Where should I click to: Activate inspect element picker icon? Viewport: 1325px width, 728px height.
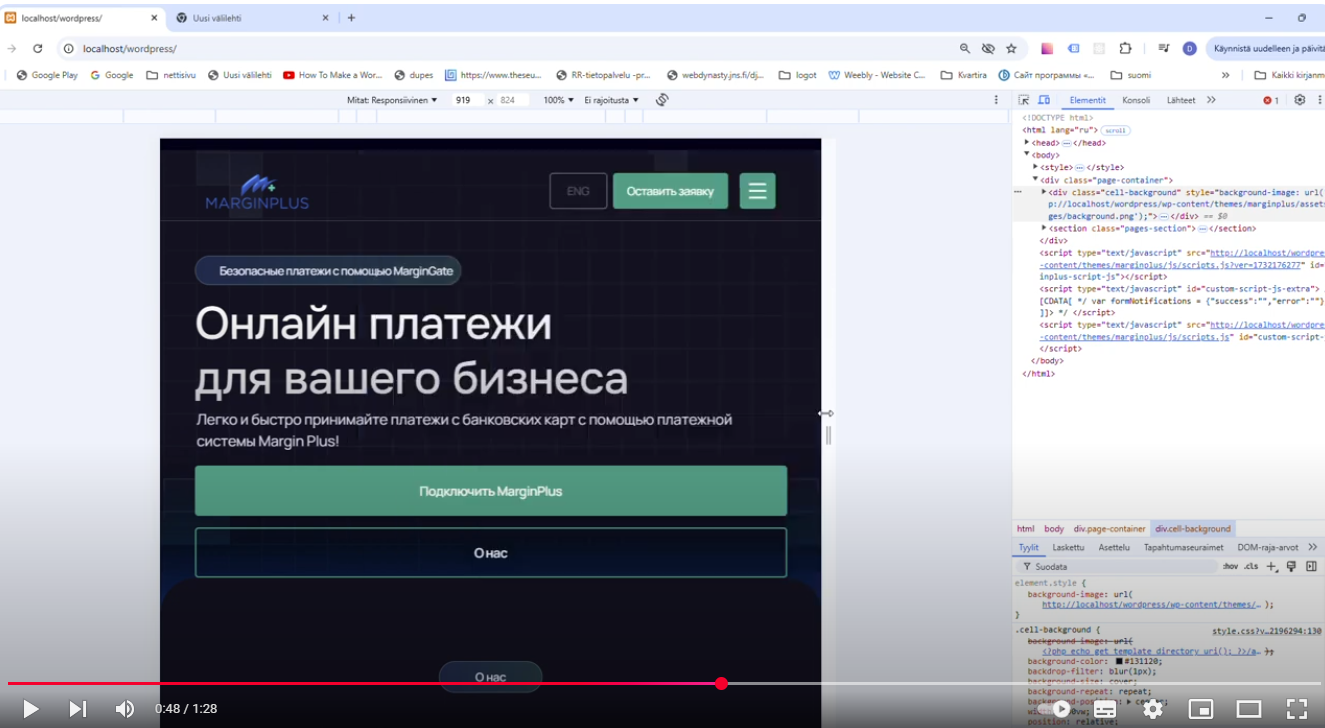pos(1024,100)
